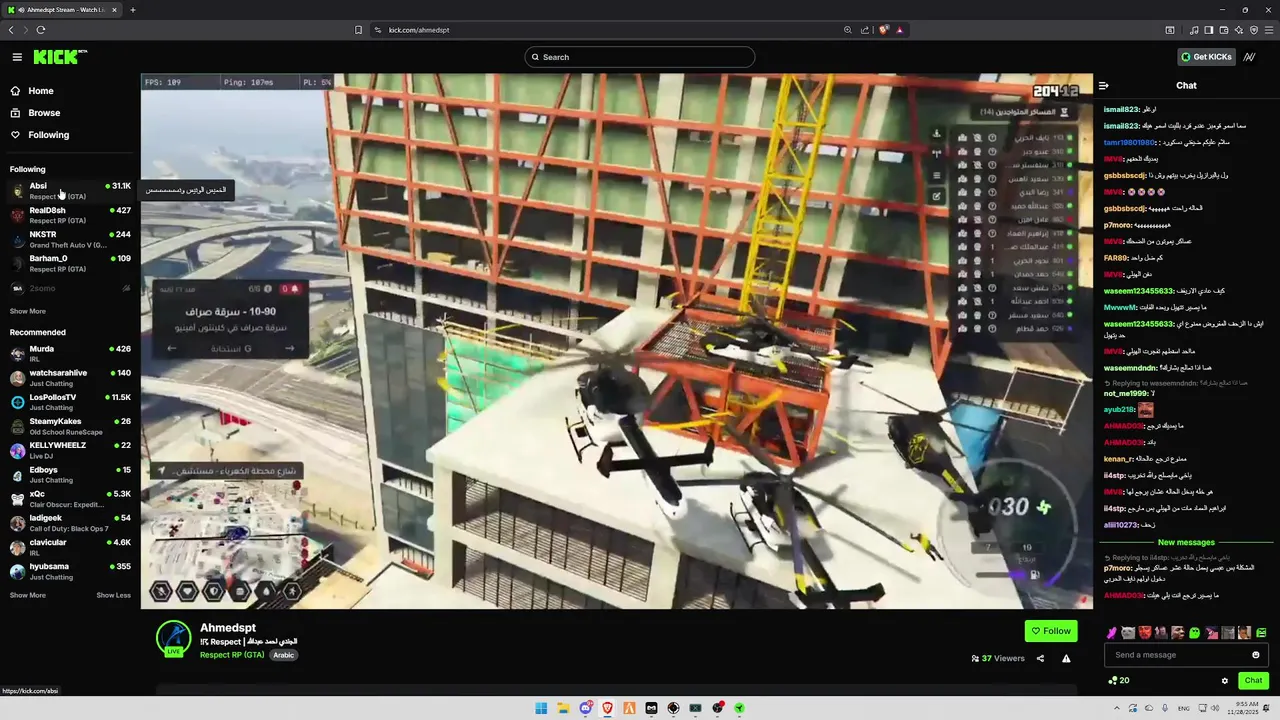Open Absi's followed channel
This screenshot has width=1280, height=720.
tap(70, 190)
